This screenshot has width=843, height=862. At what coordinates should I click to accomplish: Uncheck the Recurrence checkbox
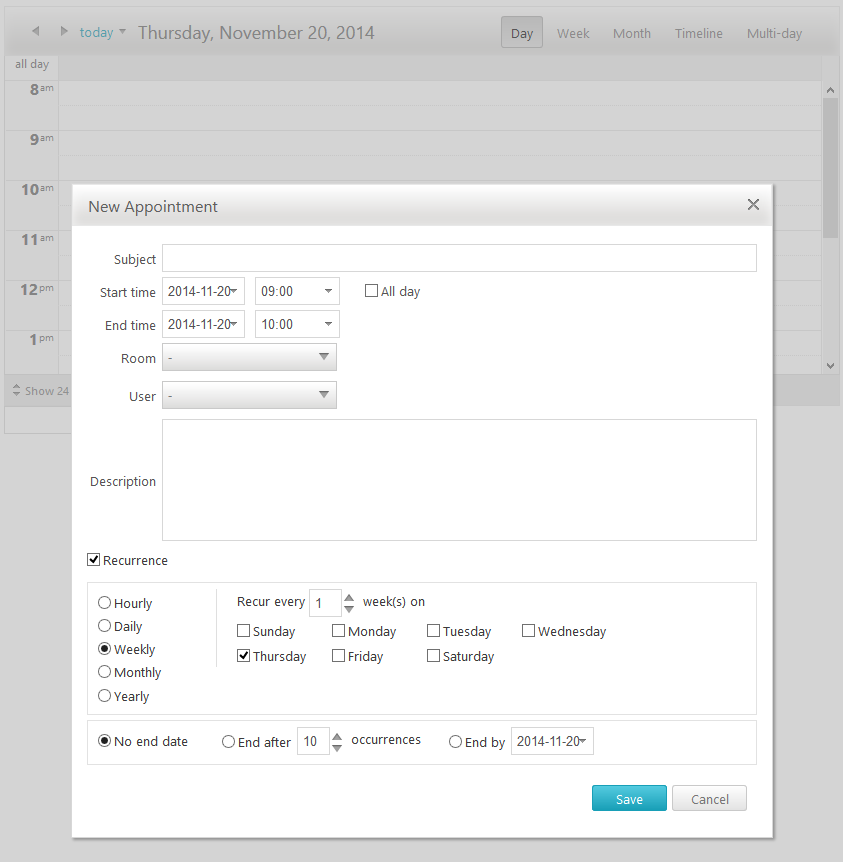[93, 560]
